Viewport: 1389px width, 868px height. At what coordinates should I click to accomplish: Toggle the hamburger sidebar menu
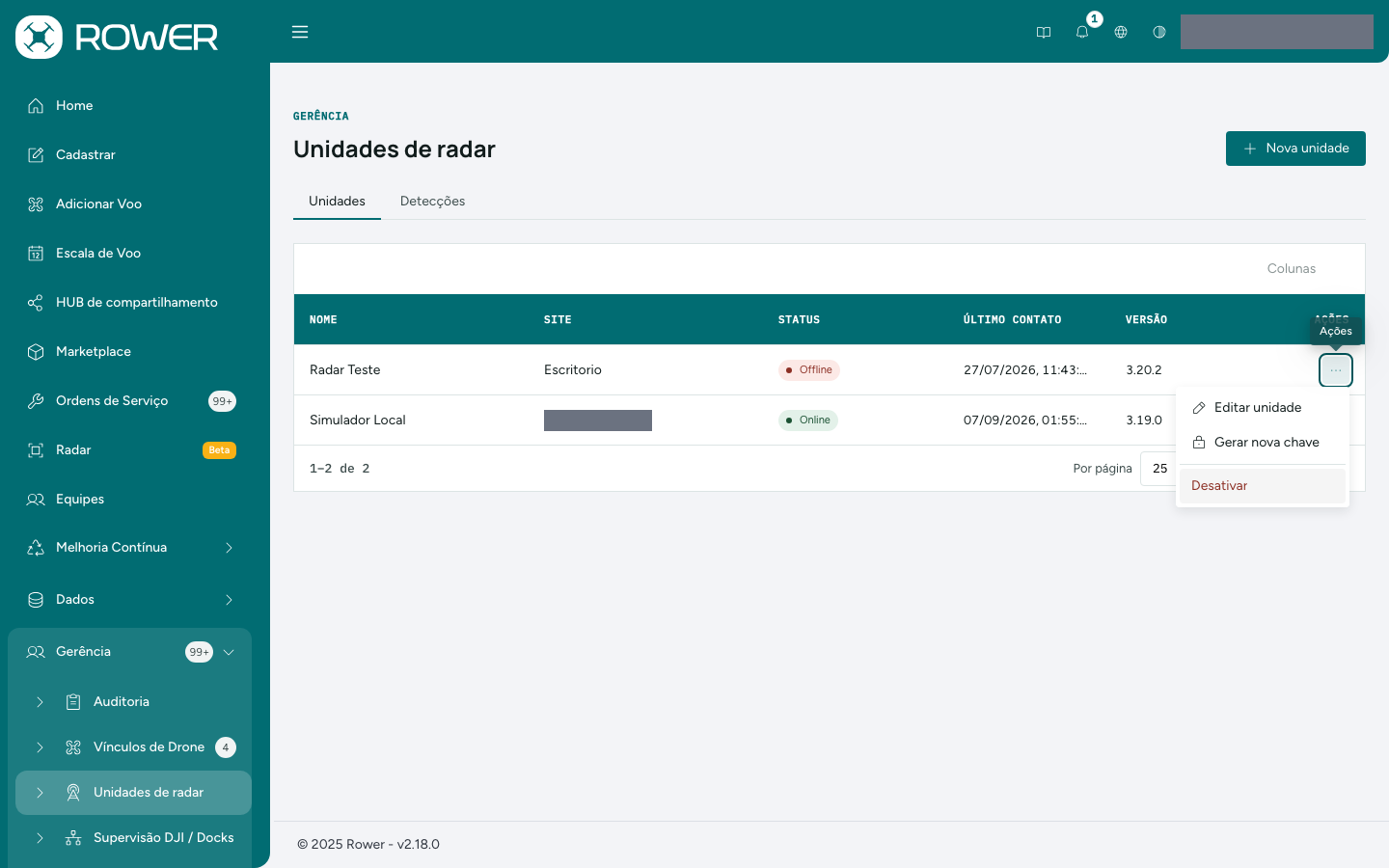point(300,32)
